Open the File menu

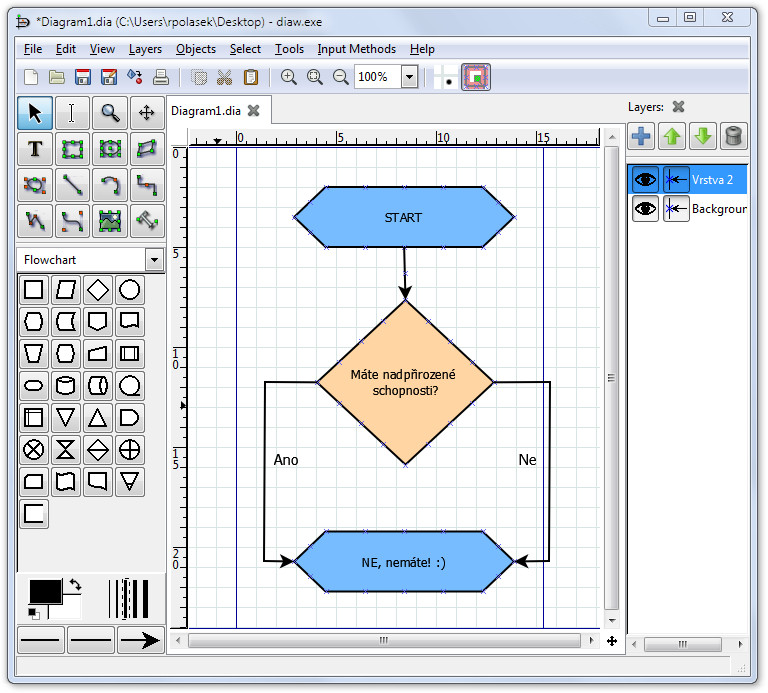(x=33, y=49)
